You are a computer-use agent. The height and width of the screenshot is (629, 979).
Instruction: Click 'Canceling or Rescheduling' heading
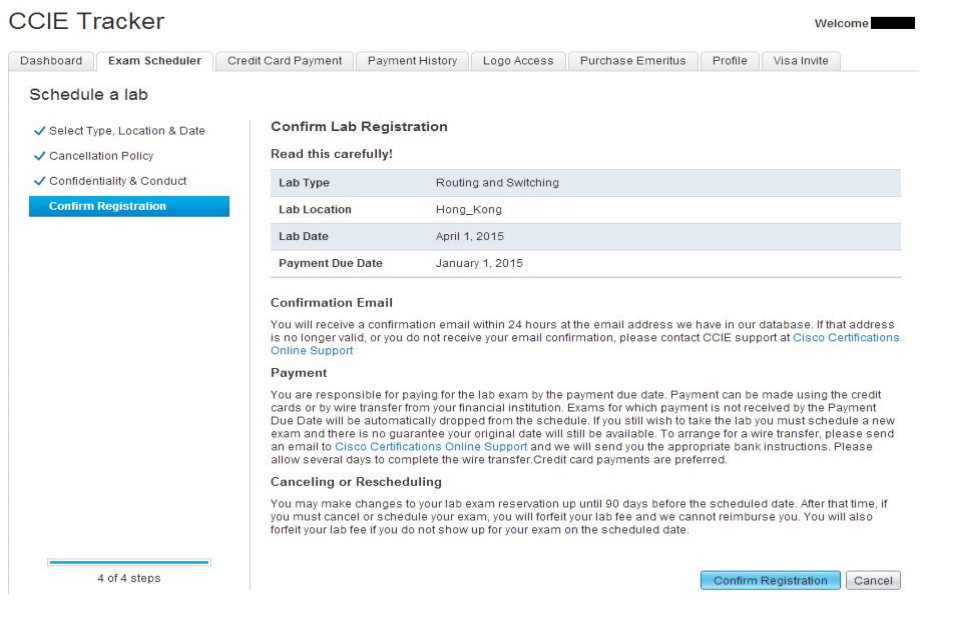356,482
